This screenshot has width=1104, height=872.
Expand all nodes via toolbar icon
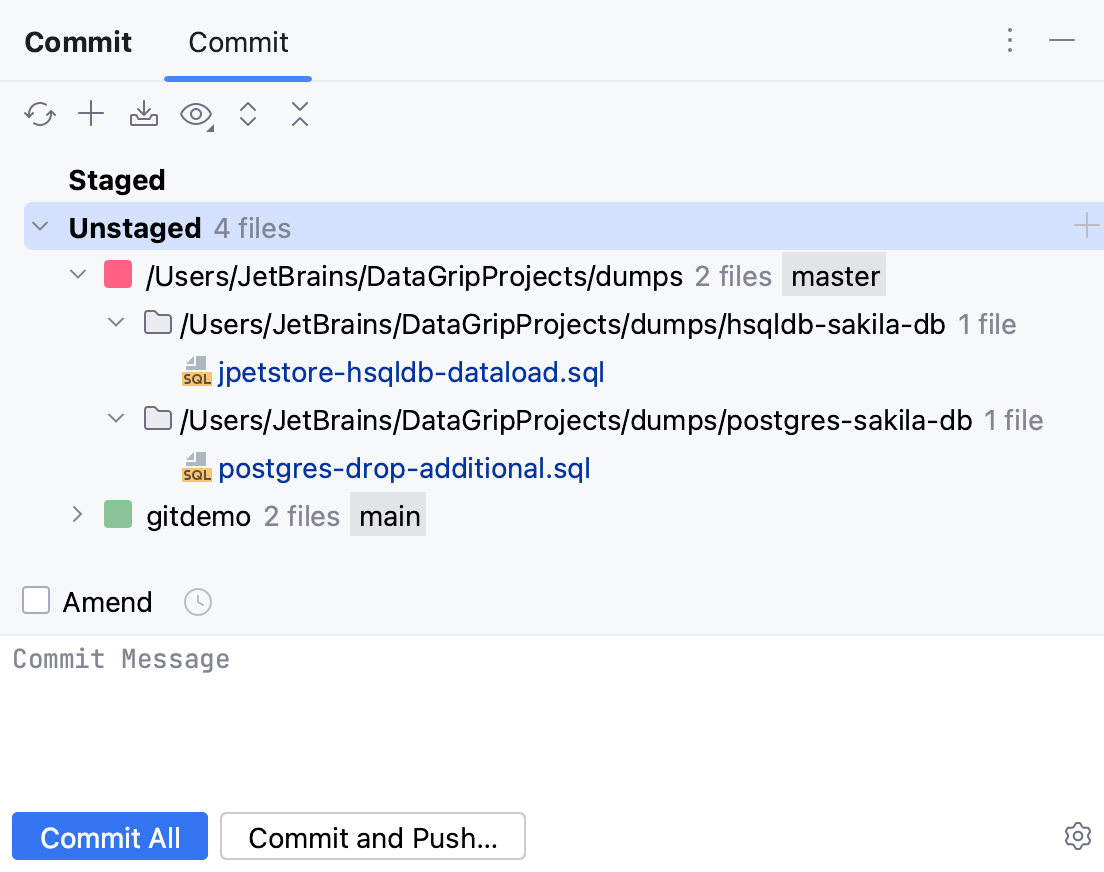pyautogui.click(x=248, y=114)
